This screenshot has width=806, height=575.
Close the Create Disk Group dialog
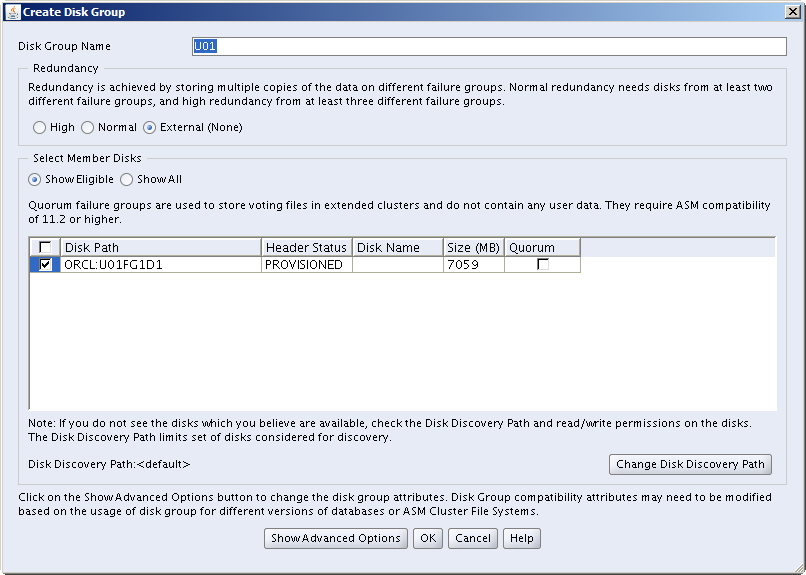[x=792, y=12]
